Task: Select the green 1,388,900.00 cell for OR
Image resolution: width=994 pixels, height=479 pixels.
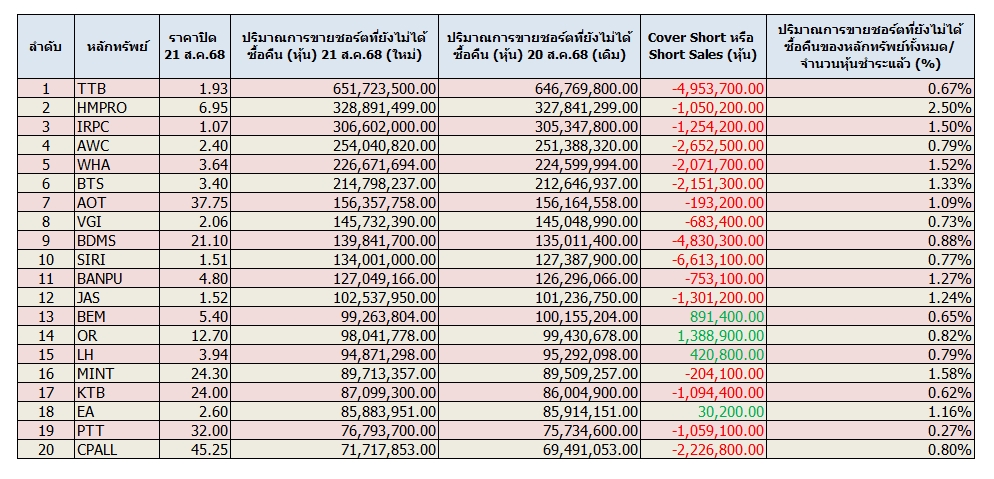Action: (x=703, y=336)
